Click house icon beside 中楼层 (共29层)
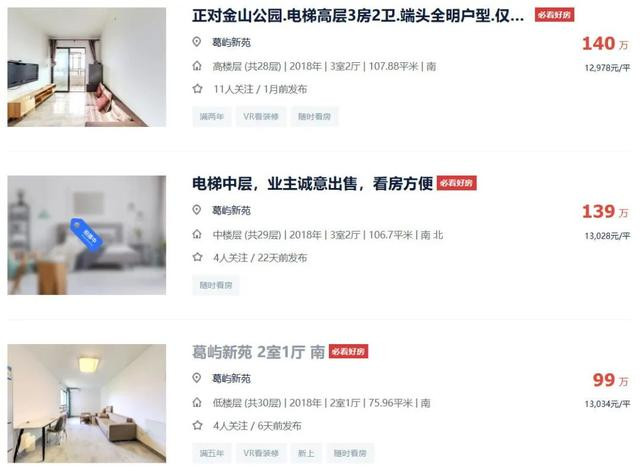 [197, 234]
